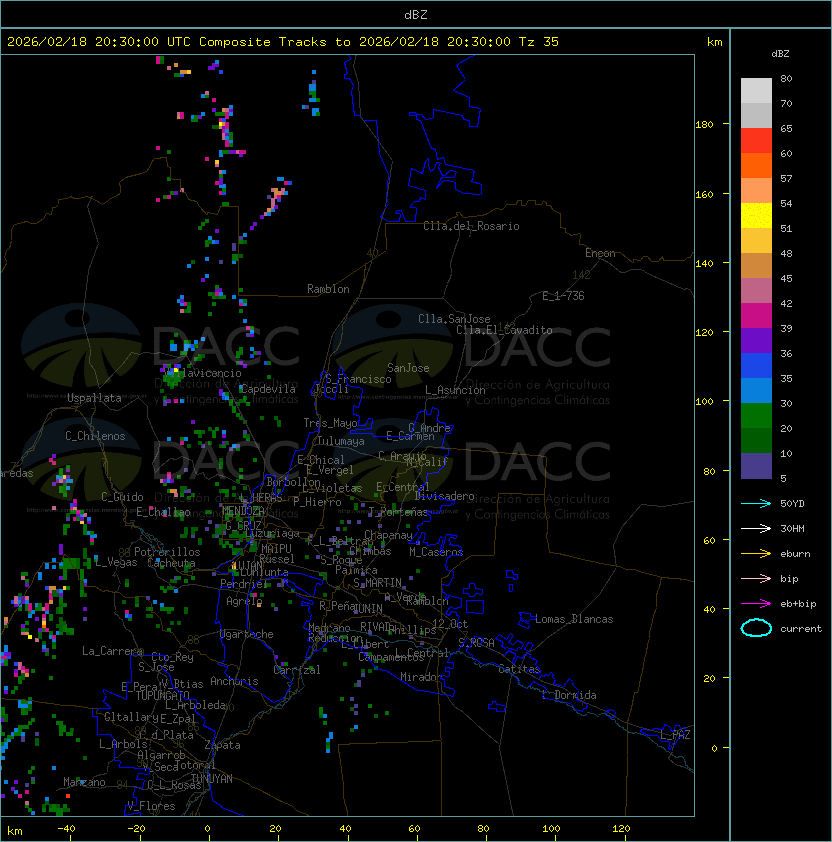This screenshot has width=832, height=842.
Task: Click the 'L_Vegas' map label
Action: pos(116,562)
